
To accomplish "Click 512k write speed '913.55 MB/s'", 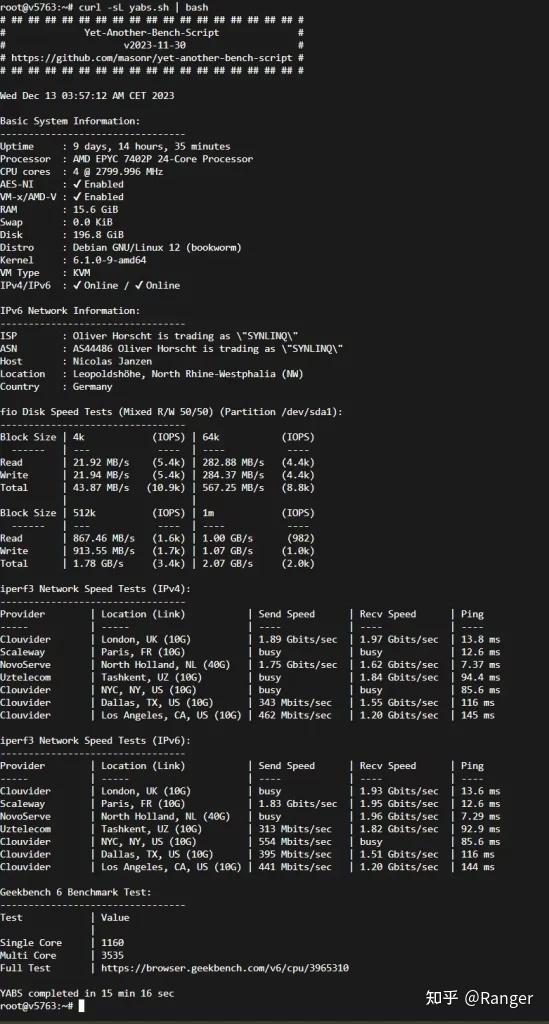I will (x=104, y=551).
